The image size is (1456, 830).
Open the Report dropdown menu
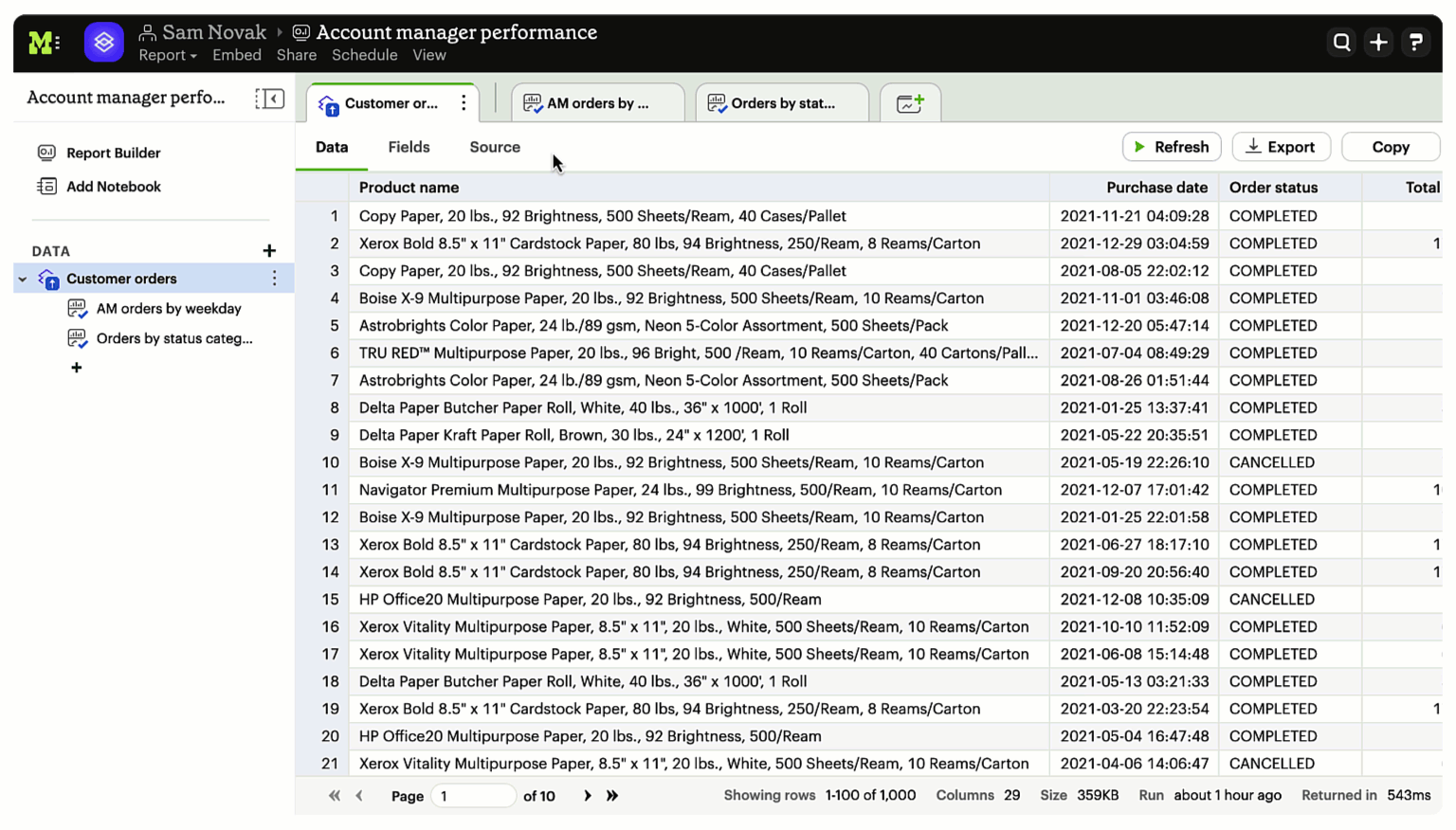coord(168,56)
